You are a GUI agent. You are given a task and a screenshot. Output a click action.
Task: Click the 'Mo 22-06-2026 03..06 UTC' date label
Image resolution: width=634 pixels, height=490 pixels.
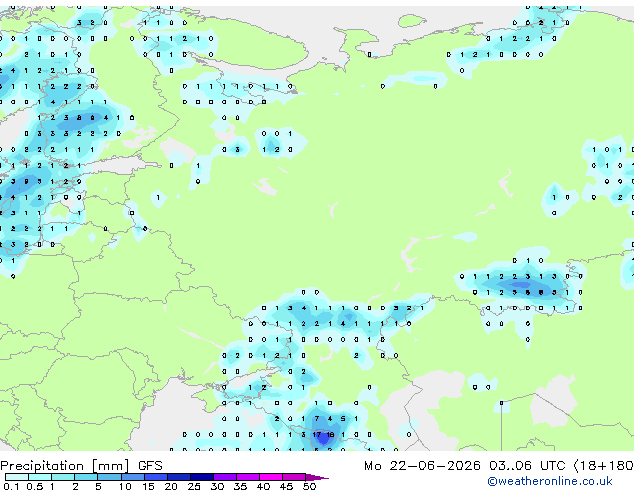click(464, 466)
